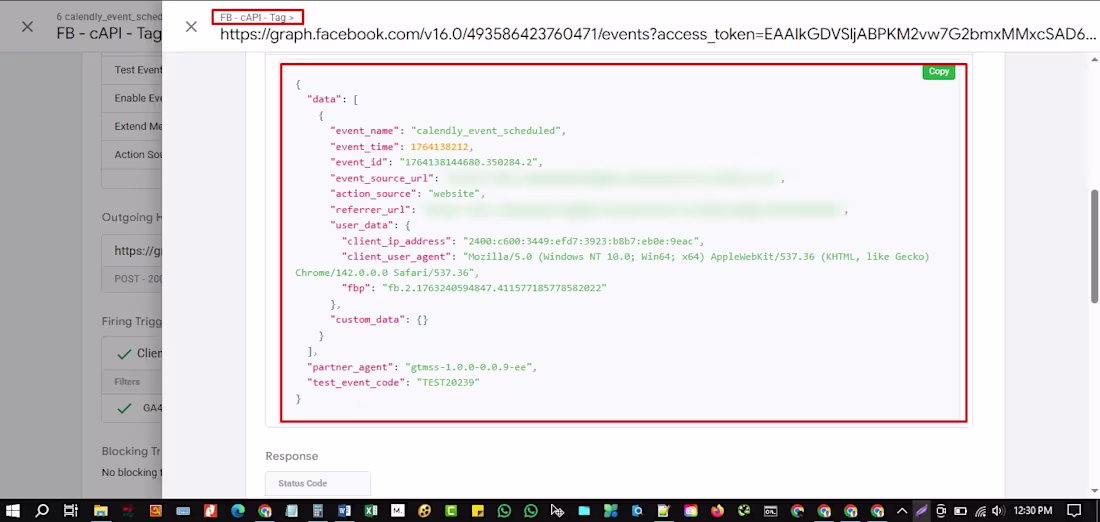Click the "fbp" value line
This screenshot has height=522, width=1100.
474,288
